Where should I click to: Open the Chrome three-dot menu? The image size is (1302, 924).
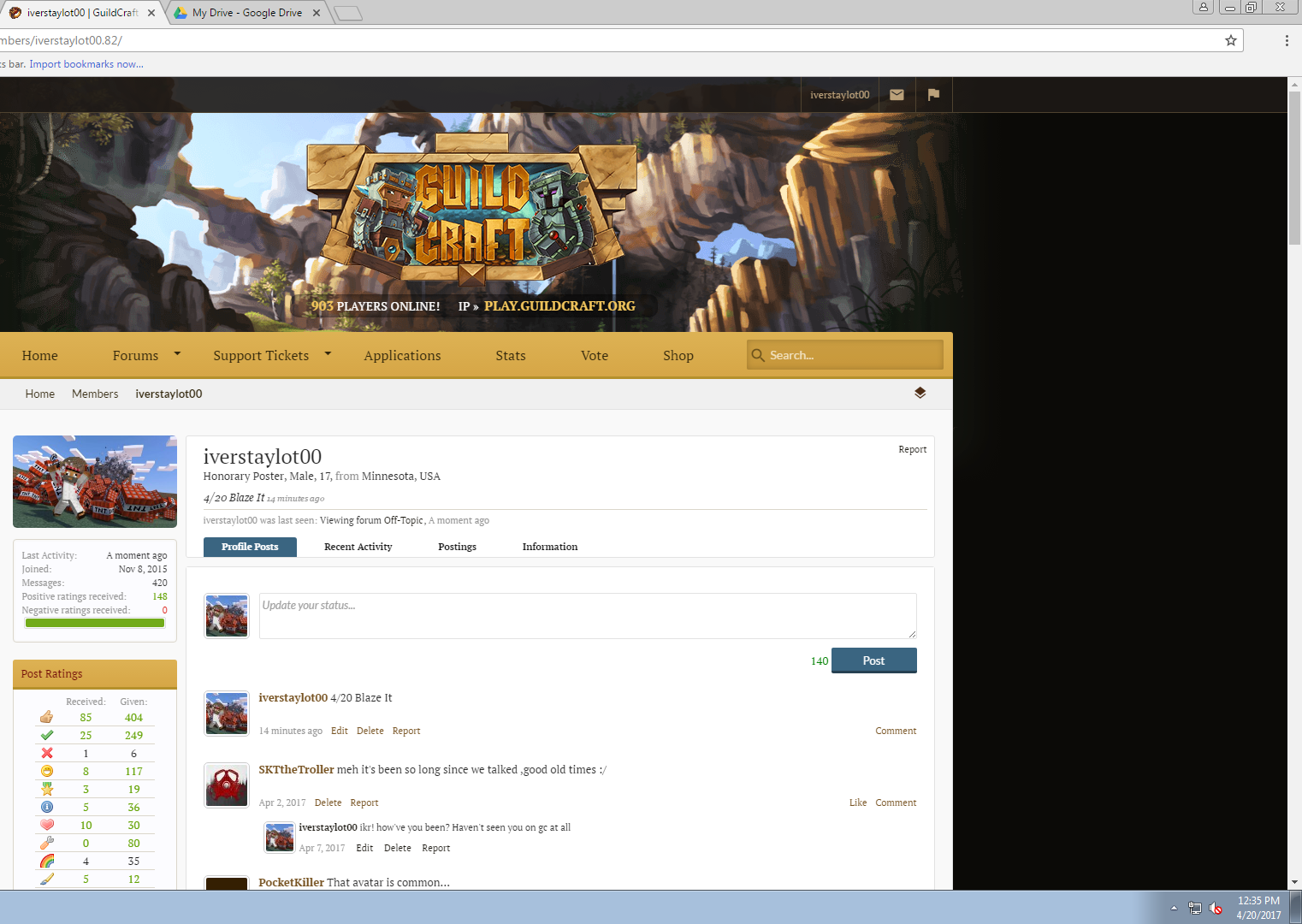(1287, 40)
